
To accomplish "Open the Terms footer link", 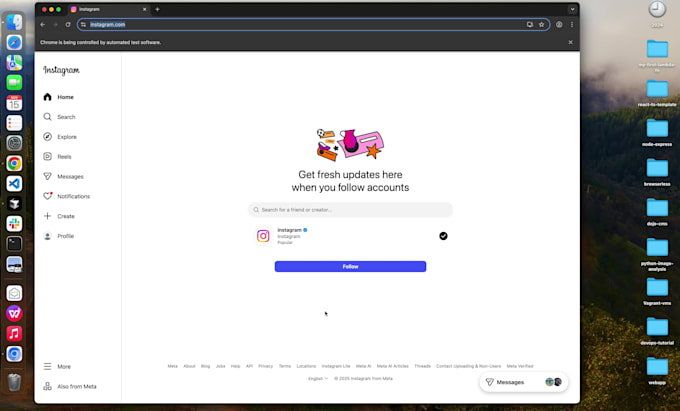I will pyautogui.click(x=284, y=366).
